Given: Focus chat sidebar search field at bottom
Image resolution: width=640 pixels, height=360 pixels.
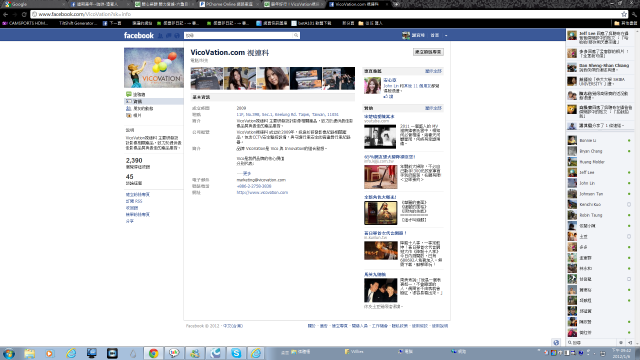Looking at the screenshot, I should (592, 342).
